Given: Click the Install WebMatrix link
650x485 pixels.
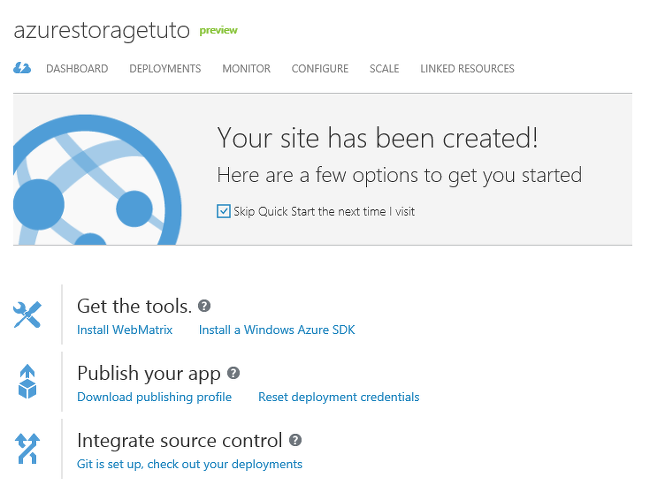Looking at the screenshot, I should (x=125, y=330).
